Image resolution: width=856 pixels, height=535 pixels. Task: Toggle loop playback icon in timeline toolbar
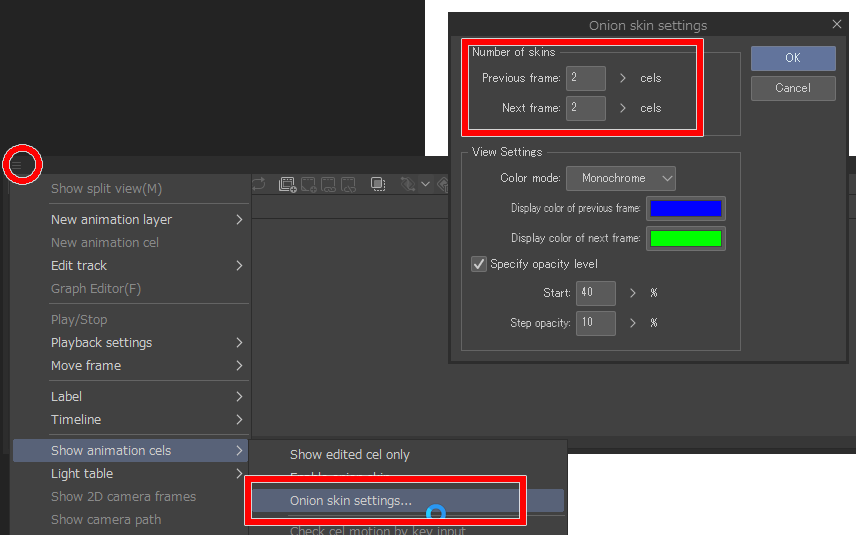pos(259,184)
